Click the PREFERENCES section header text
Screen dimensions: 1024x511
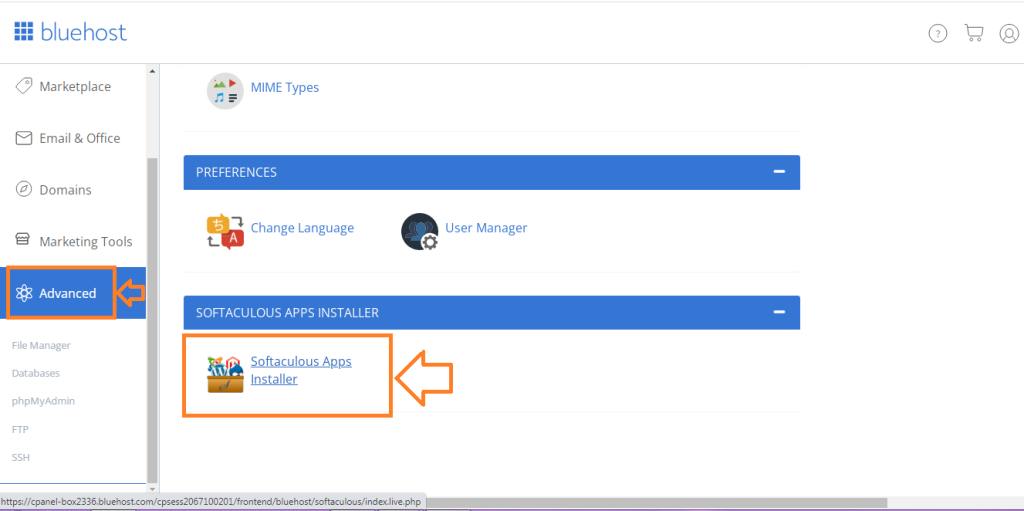click(x=236, y=173)
